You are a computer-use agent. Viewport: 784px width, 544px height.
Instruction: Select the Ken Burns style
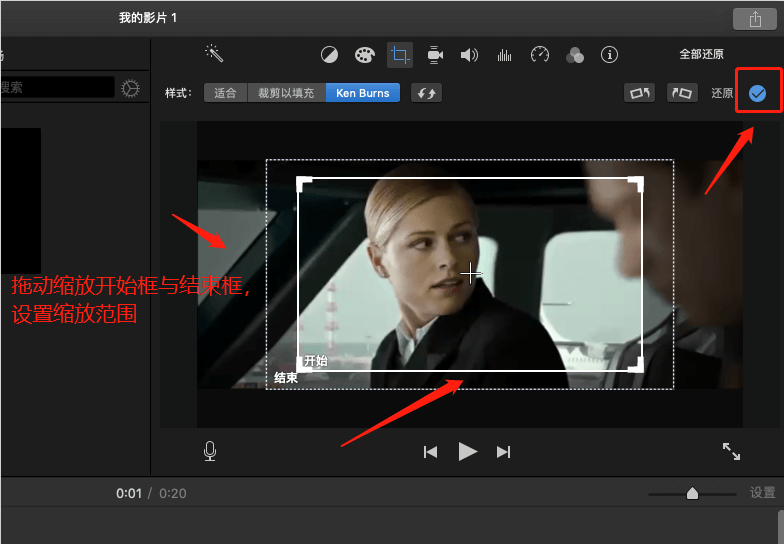coord(363,93)
